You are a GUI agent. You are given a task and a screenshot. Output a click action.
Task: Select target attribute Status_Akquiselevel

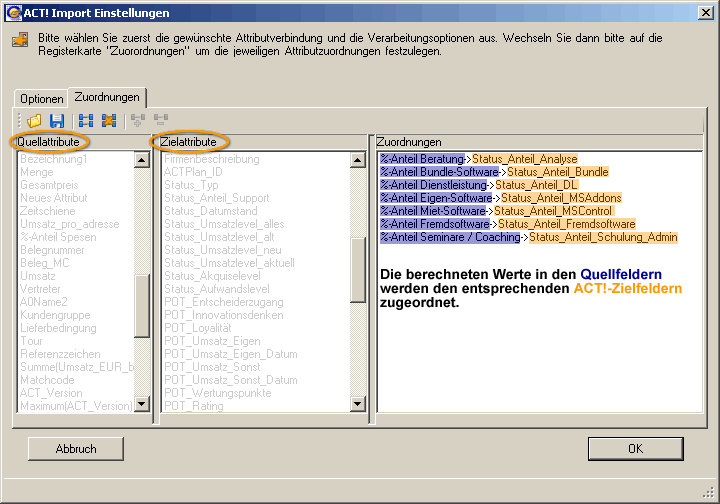(x=212, y=276)
